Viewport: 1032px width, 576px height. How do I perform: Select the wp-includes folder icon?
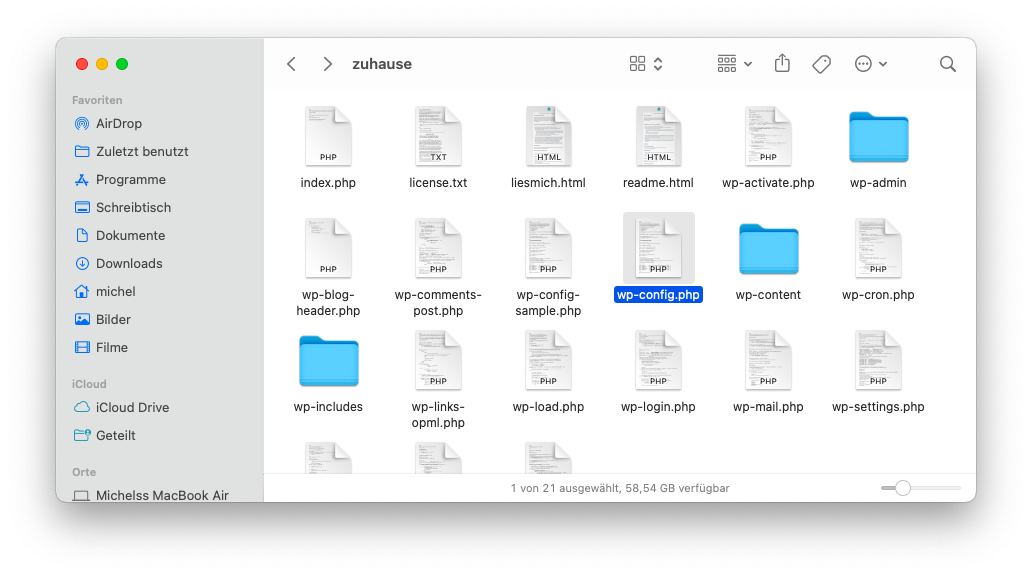[x=328, y=361]
